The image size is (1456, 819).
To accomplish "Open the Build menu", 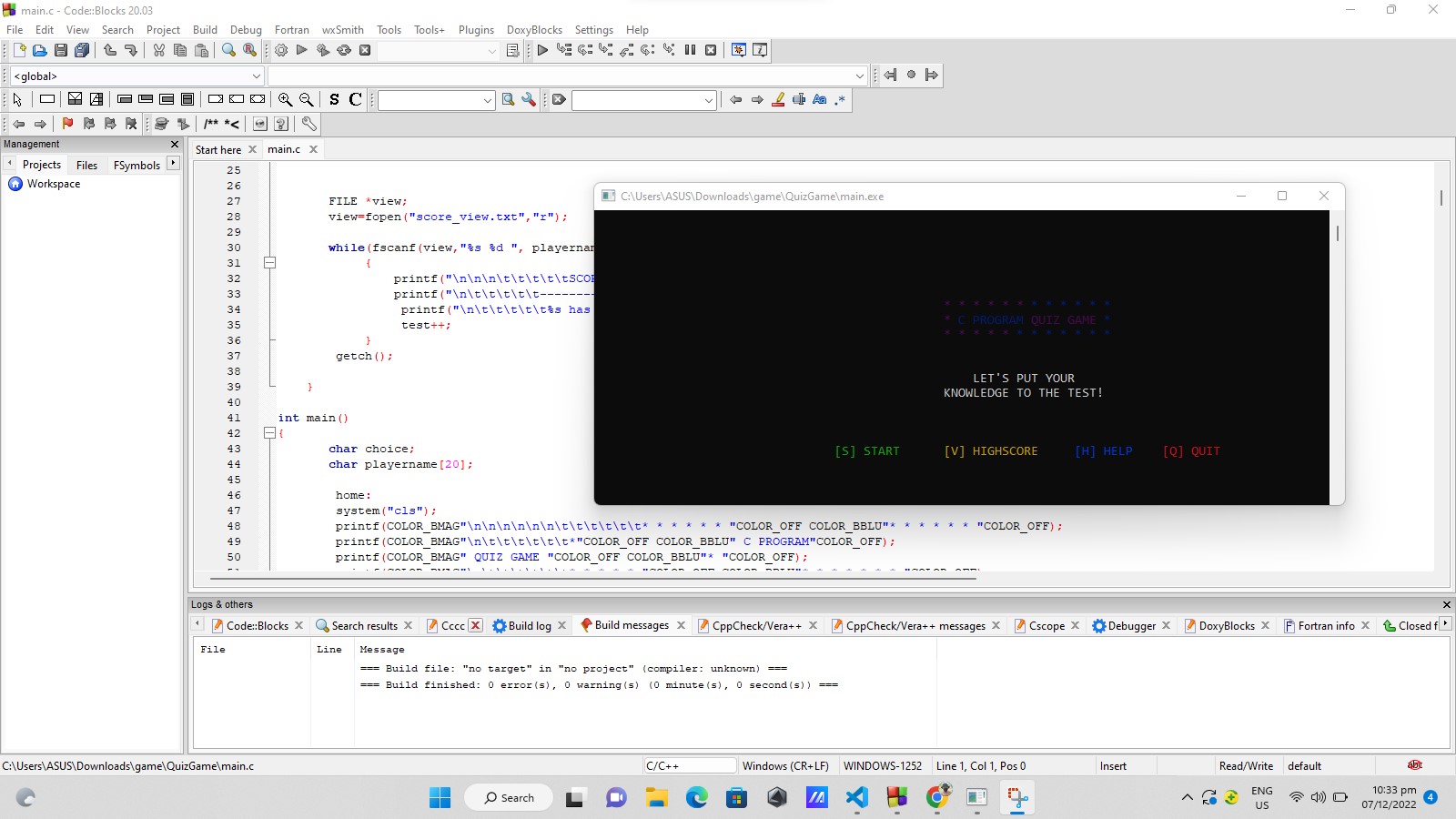I will coord(205,30).
